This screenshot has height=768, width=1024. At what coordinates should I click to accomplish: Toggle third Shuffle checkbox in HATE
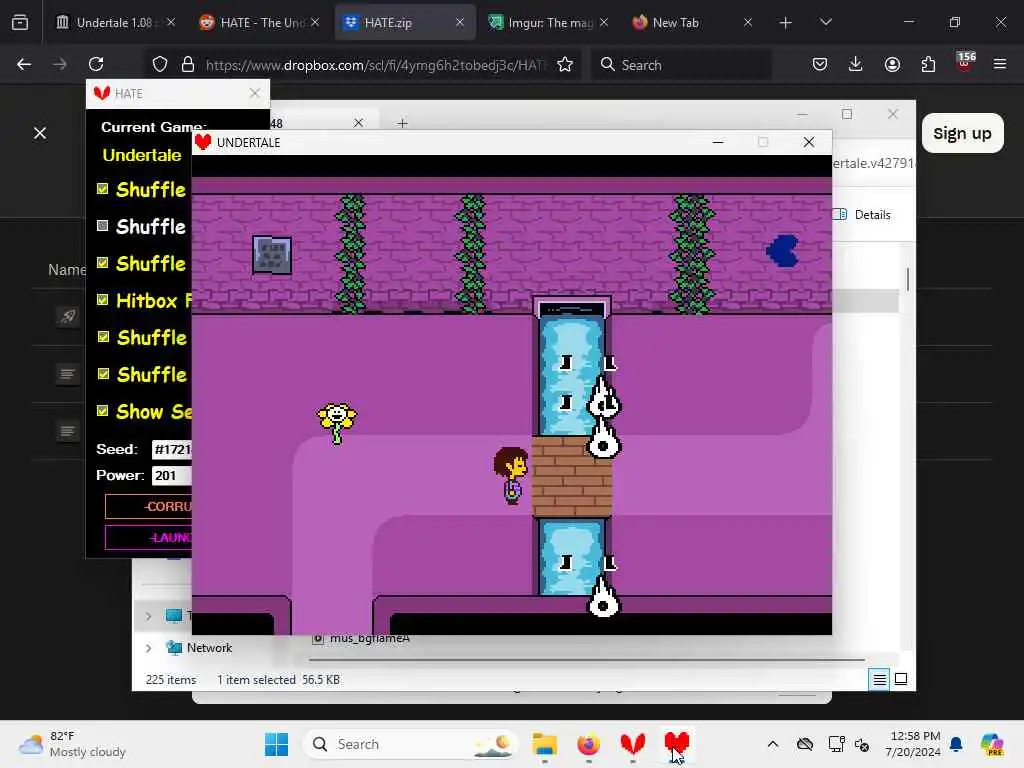coord(103,263)
